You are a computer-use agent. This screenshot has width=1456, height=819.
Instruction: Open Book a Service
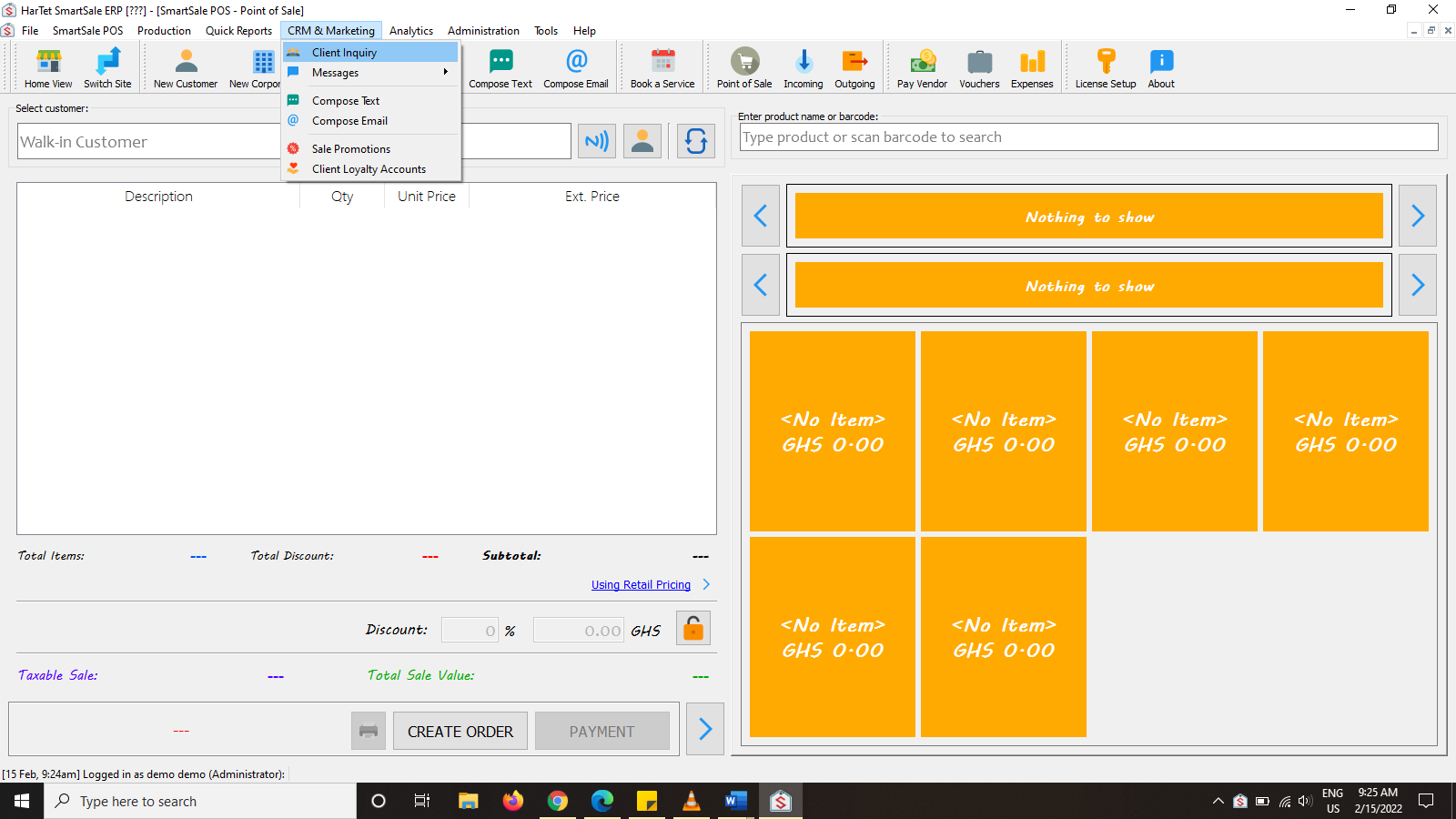[662, 66]
